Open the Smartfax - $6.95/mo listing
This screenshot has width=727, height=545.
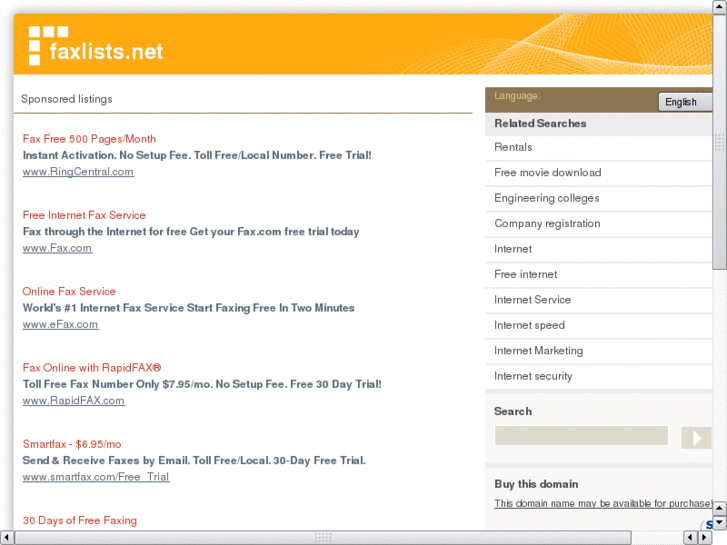click(72, 444)
